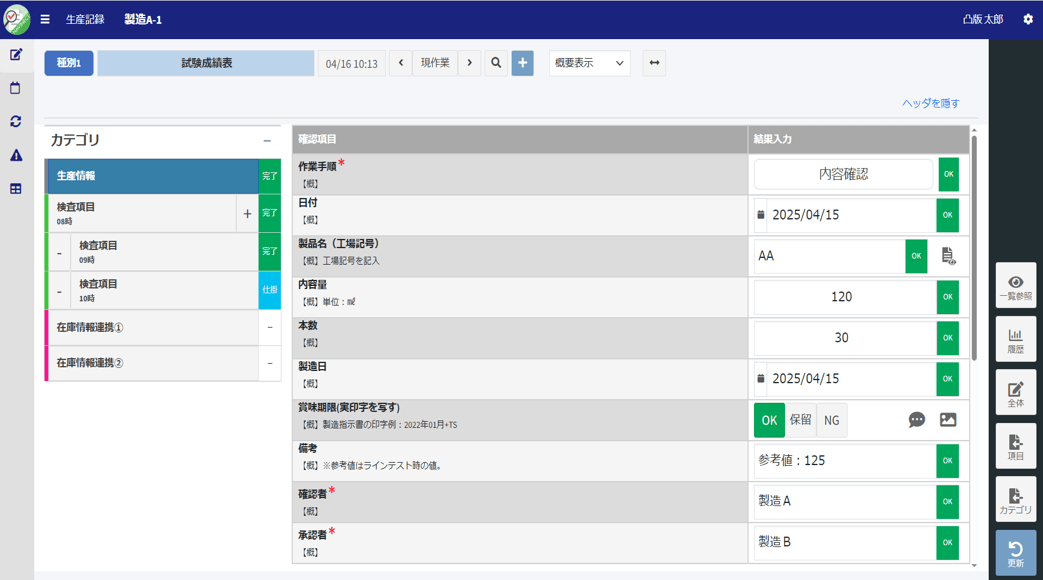The height and width of the screenshot is (580, 1043).
Task: Open the warning triangle sidebar icon
Action: 16,155
